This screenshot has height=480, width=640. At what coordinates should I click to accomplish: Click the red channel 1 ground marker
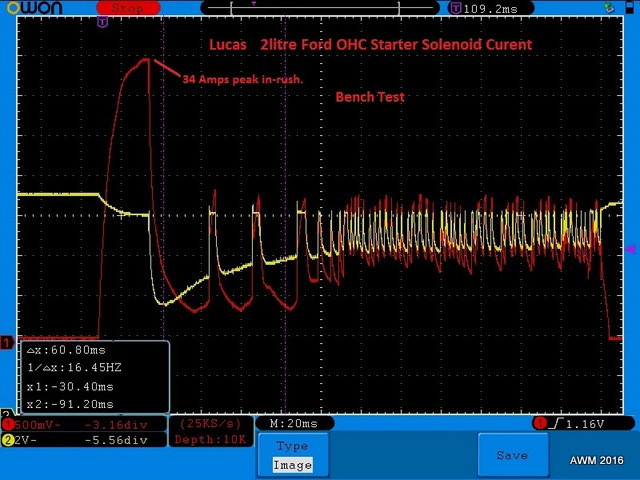(x=7, y=342)
